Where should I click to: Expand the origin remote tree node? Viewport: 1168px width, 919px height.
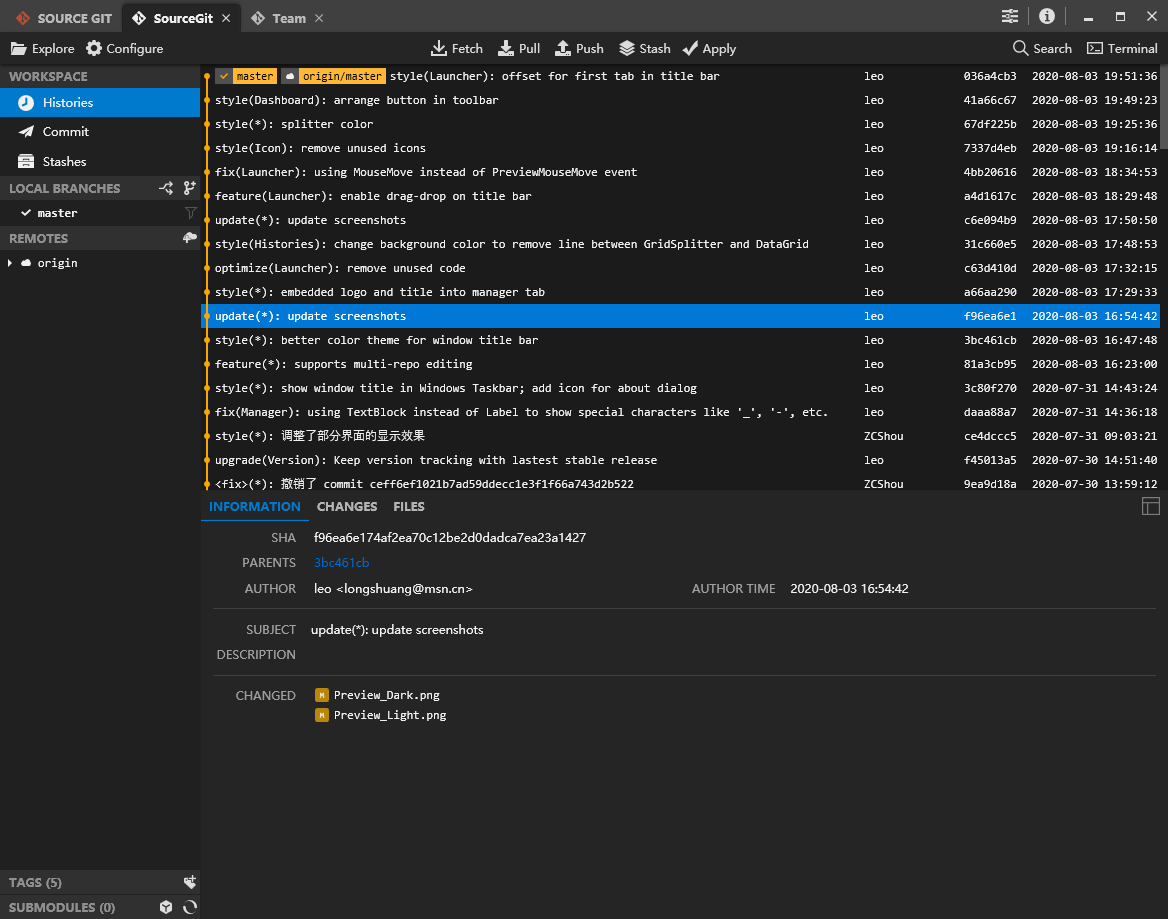pyautogui.click(x=10, y=263)
